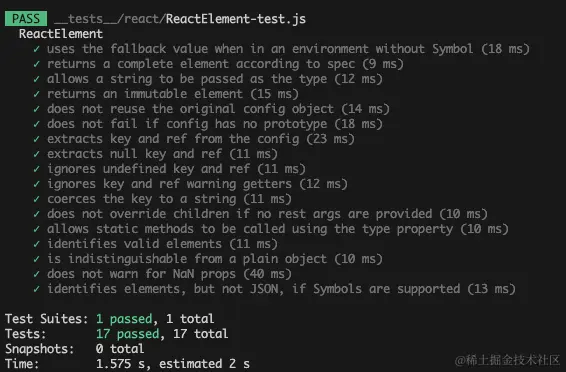Click checkmark beside 'allows a string to be passed'
Screen dimensions: 566x372
tap(36, 79)
